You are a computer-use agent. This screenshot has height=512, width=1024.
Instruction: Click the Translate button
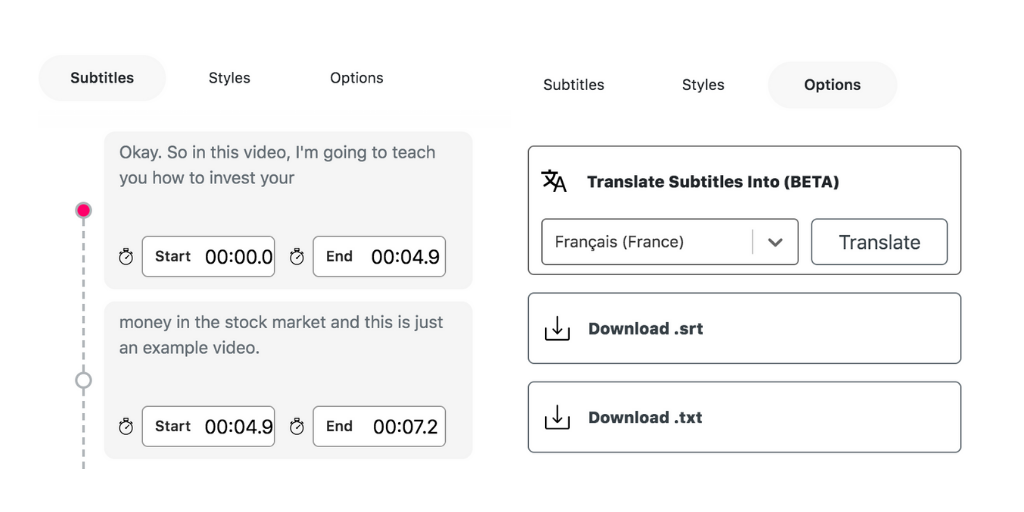[x=880, y=242]
